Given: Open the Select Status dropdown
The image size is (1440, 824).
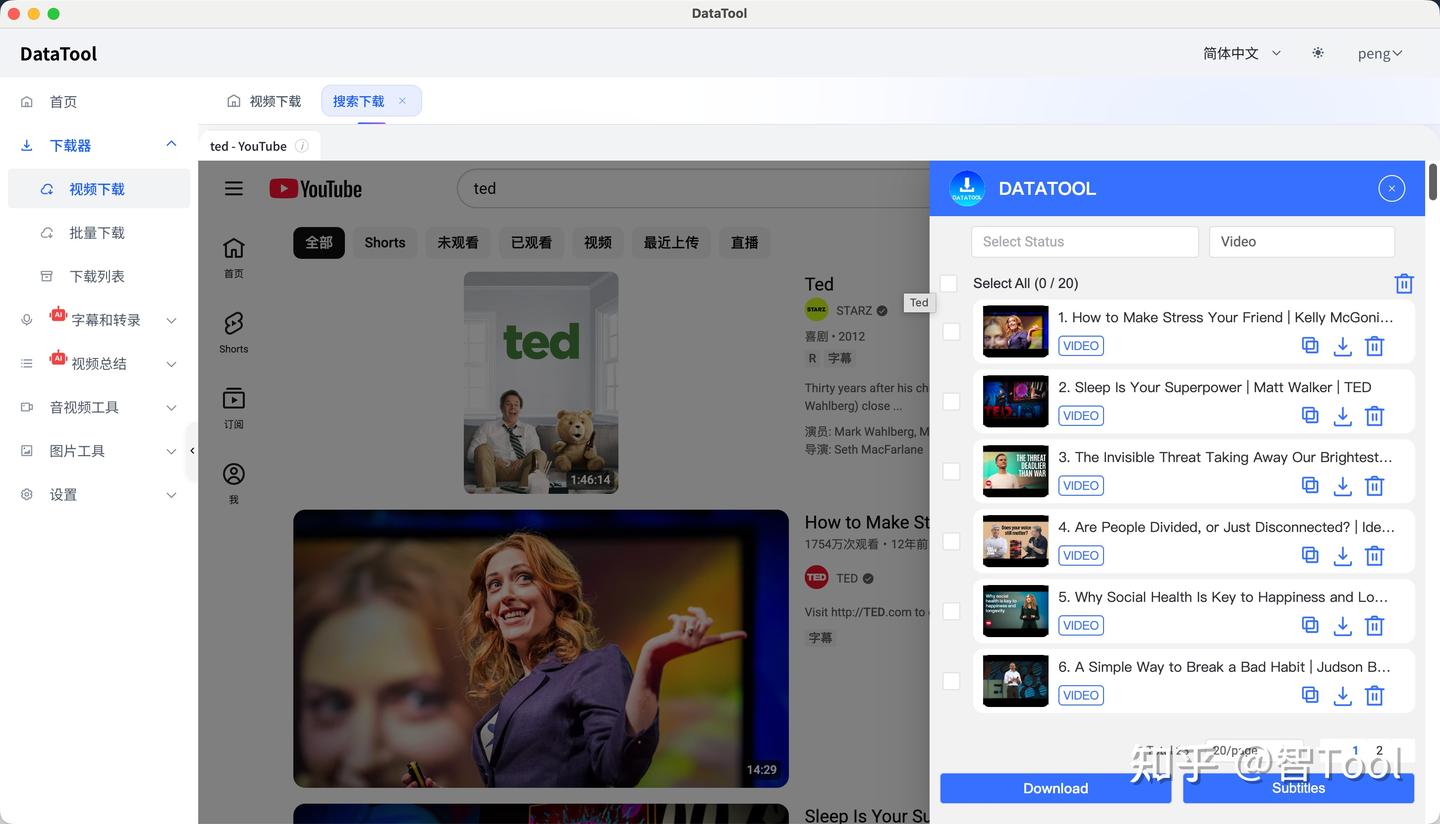Looking at the screenshot, I should point(1085,242).
